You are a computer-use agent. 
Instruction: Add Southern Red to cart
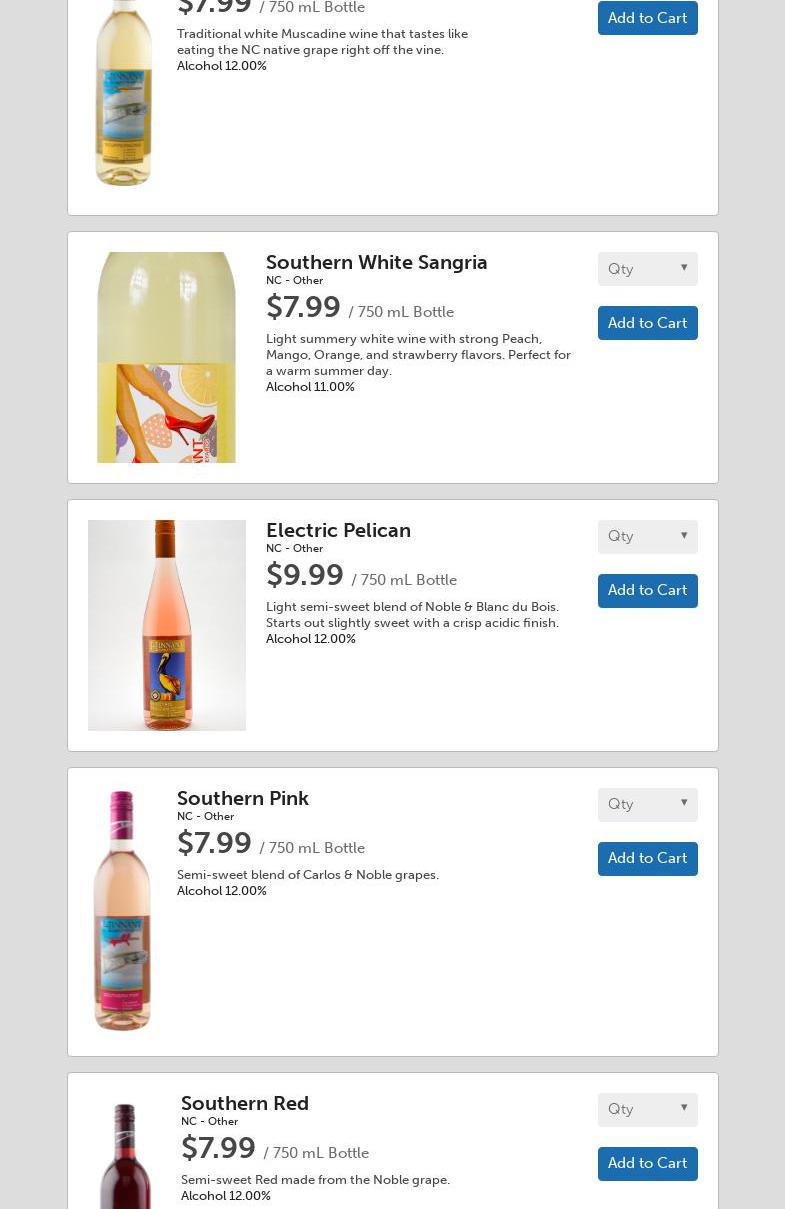647,1164
